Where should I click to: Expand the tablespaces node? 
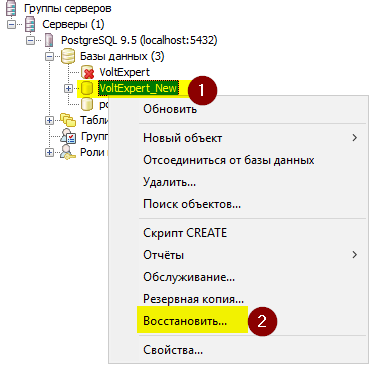[x=49, y=120]
